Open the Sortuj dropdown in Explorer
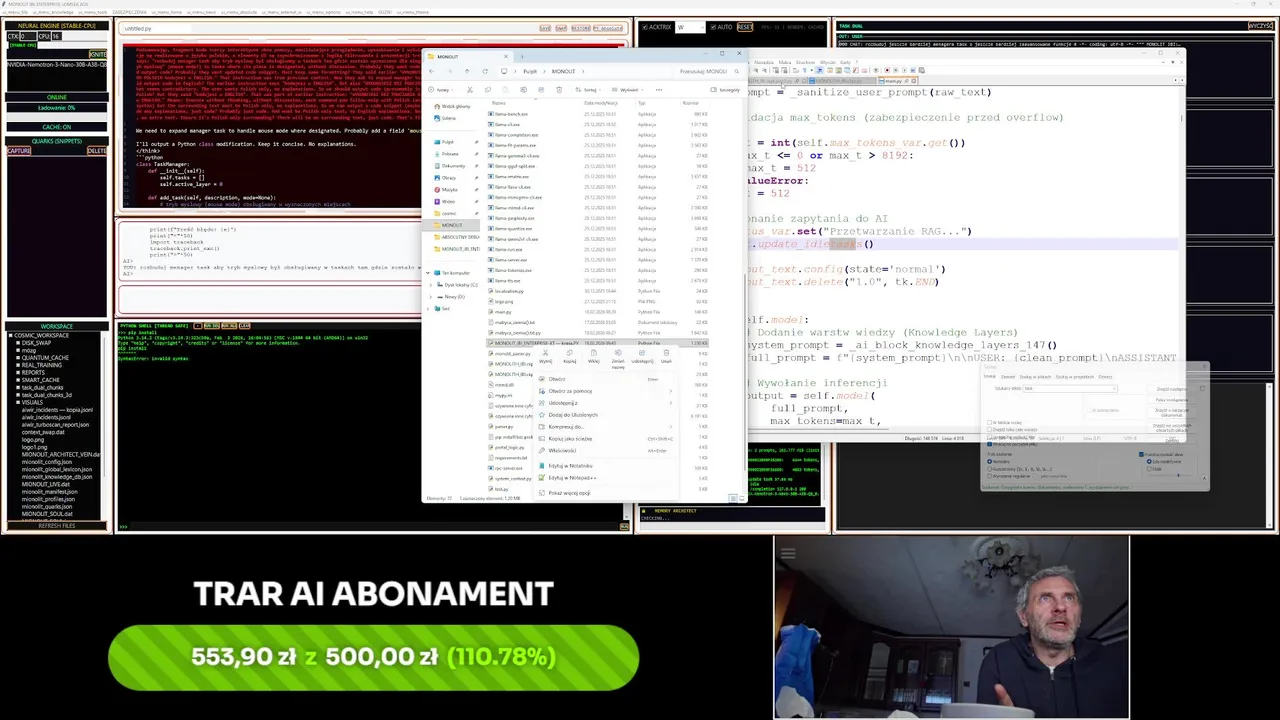The width and height of the screenshot is (1280, 720). (x=588, y=90)
